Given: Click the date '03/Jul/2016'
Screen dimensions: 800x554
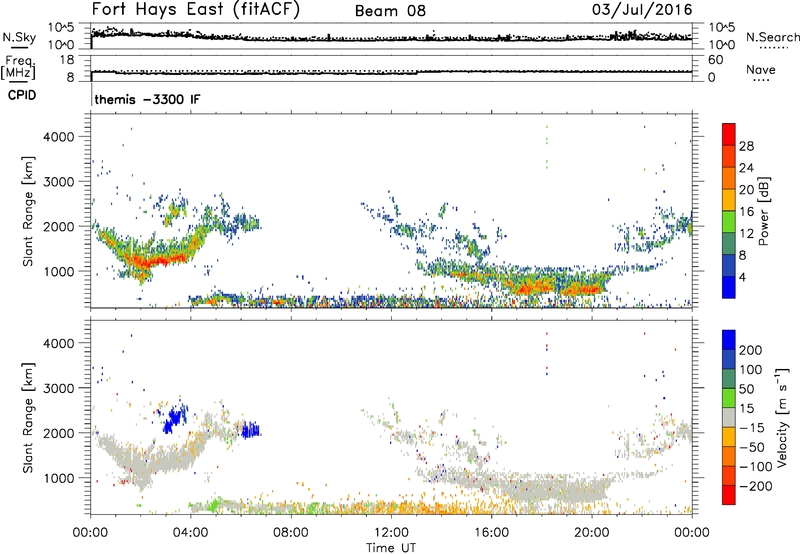Looking at the screenshot, I should pos(642,10).
